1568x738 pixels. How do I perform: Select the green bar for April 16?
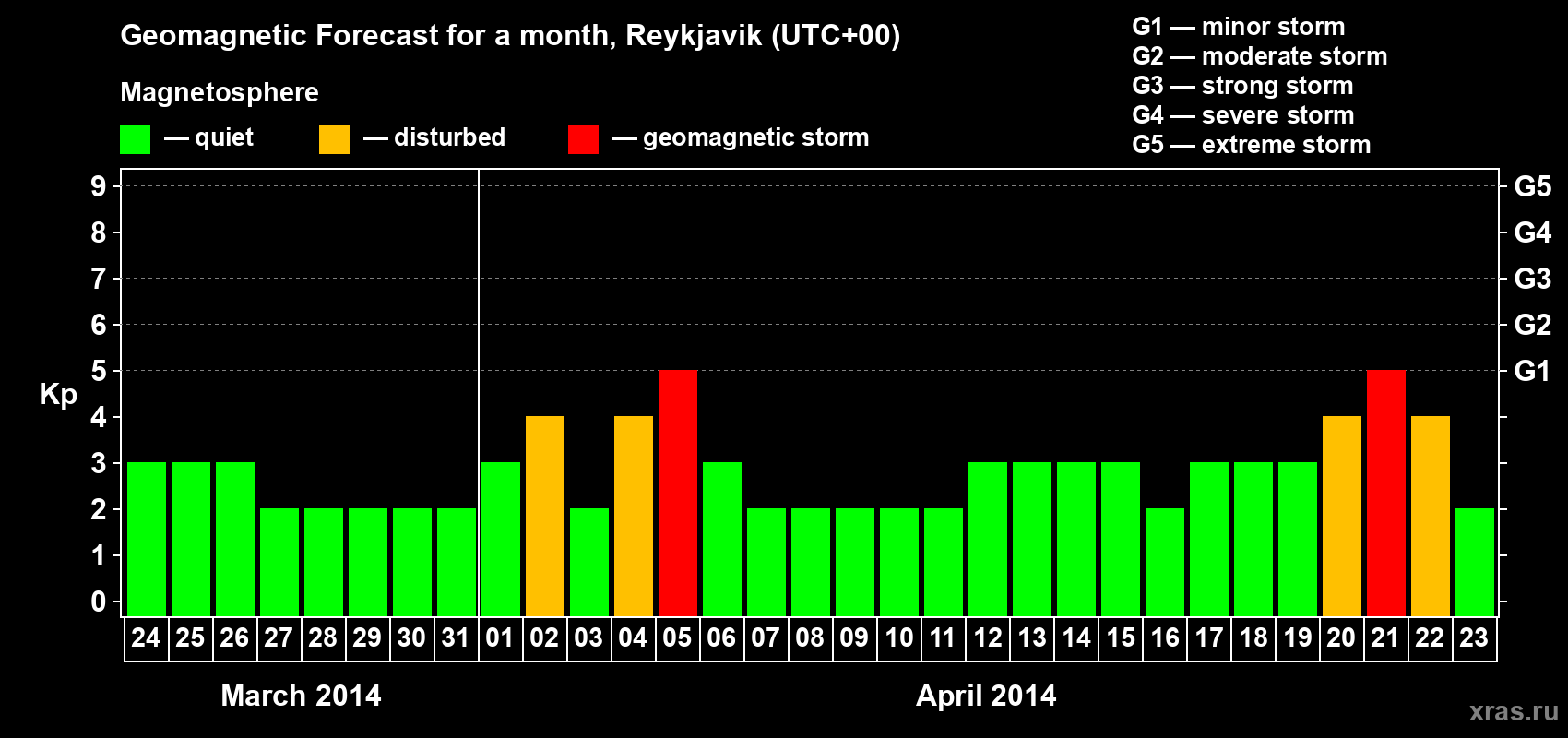(x=1165, y=562)
